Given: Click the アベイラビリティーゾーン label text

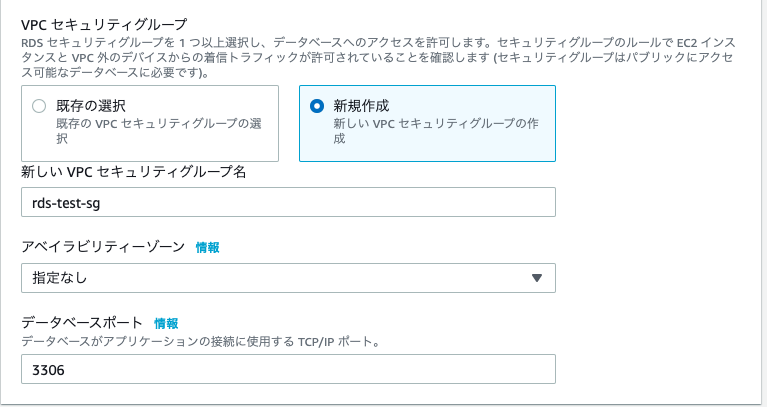Looking at the screenshot, I should (102, 247).
